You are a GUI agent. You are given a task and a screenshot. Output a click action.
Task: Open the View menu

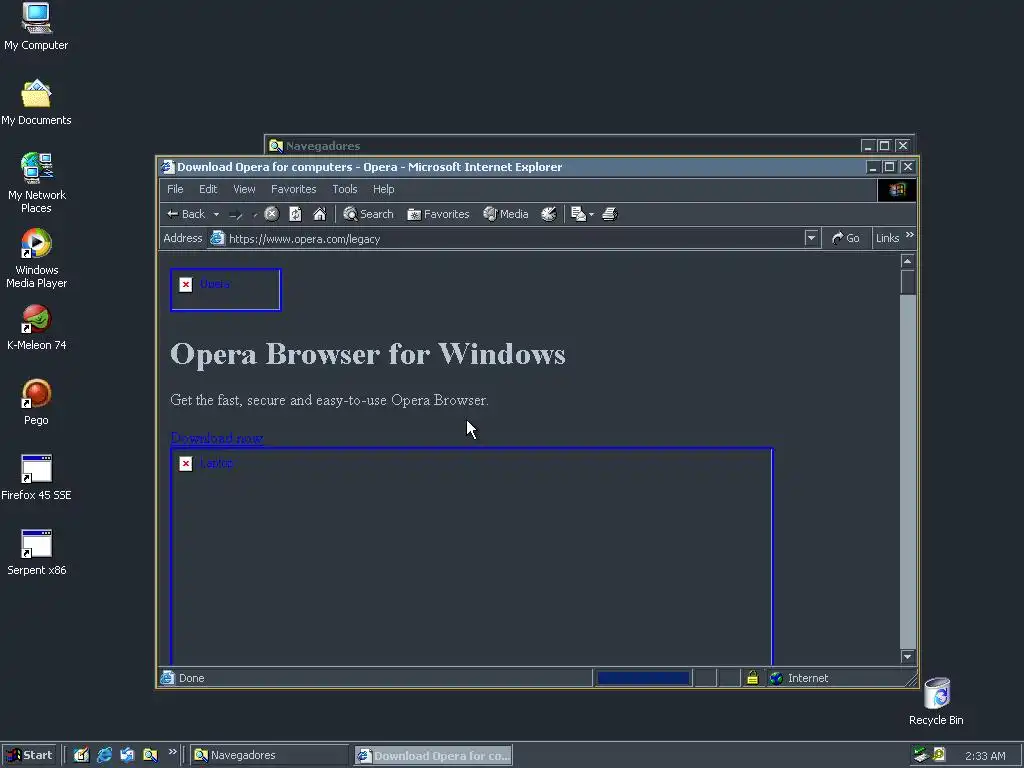244,189
